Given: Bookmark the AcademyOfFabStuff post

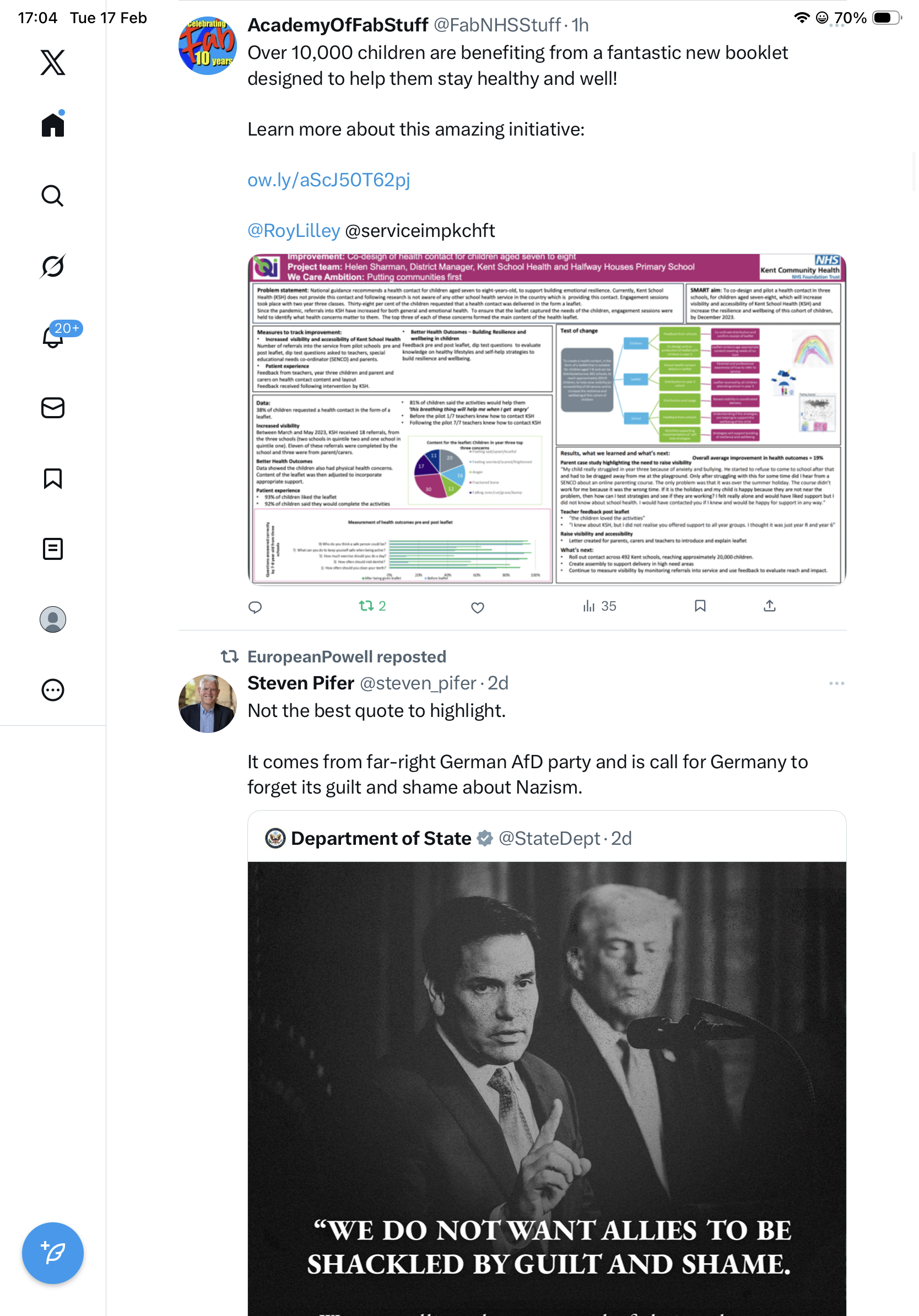Looking at the screenshot, I should [700, 606].
